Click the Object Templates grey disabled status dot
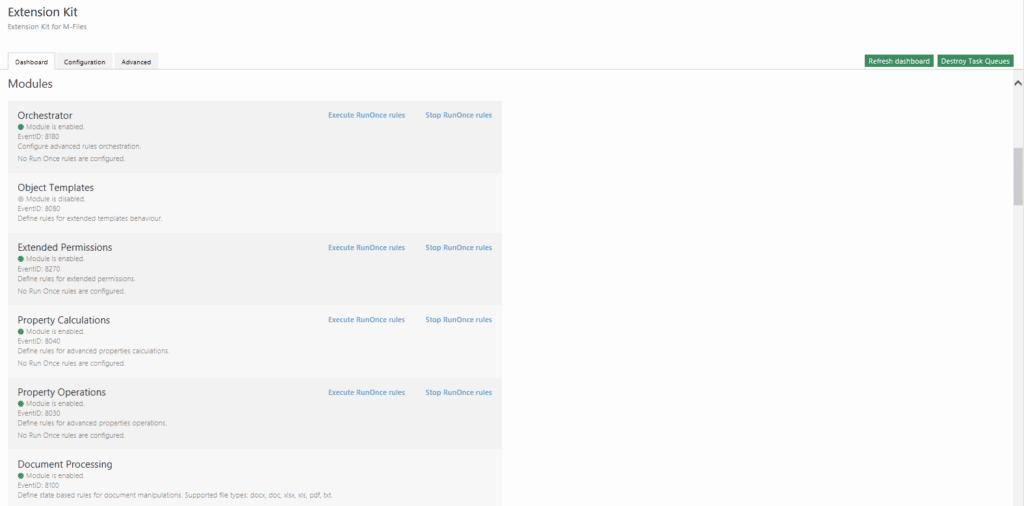This screenshot has width=1024, height=506. [x=21, y=199]
